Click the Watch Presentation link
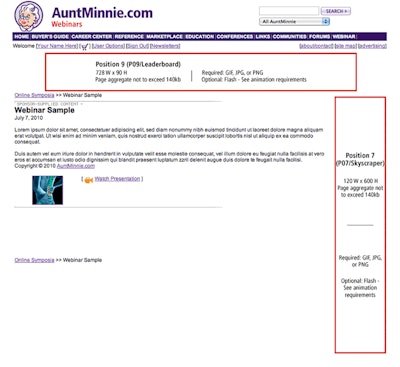This screenshot has height=367, width=400. (x=117, y=179)
